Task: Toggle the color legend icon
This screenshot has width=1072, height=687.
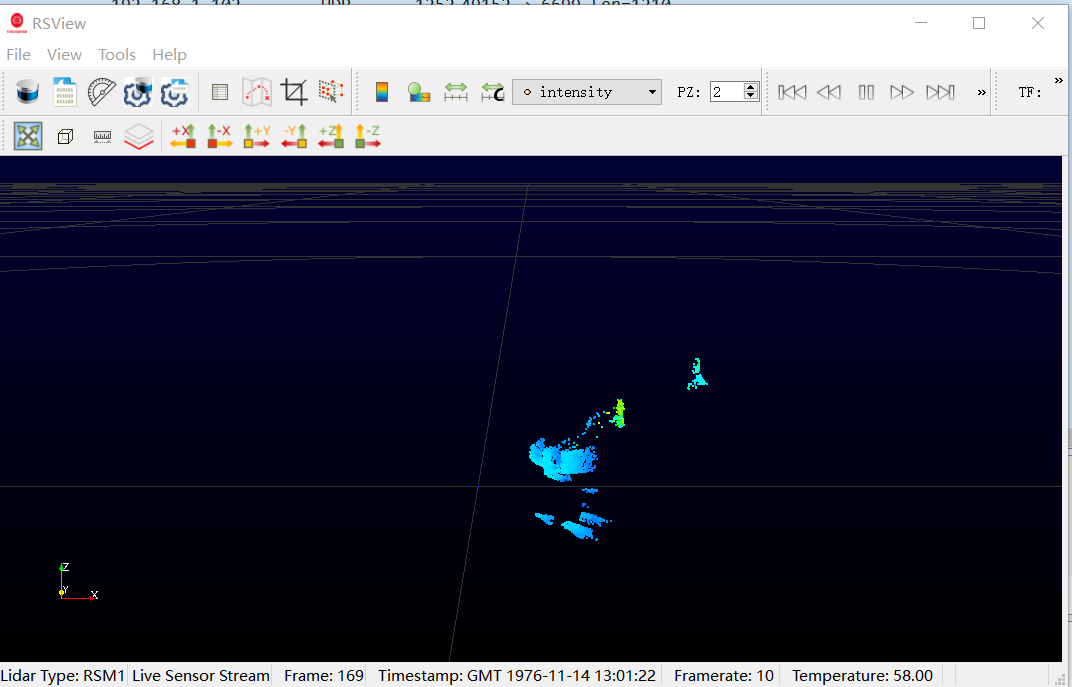Action: (418, 92)
